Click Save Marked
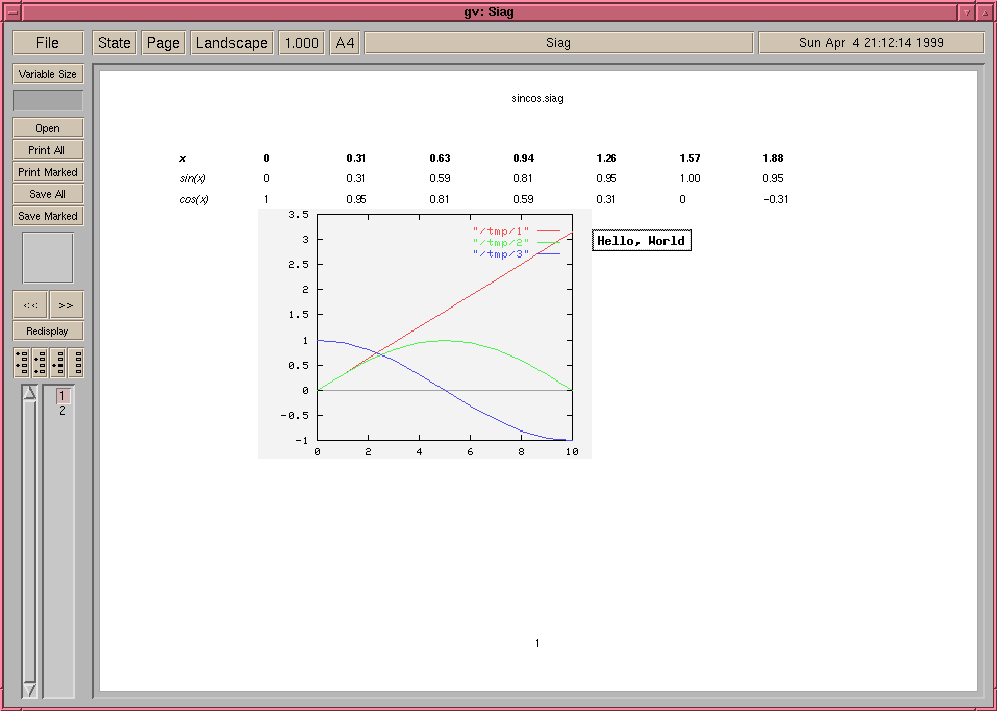The width and height of the screenshot is (997, 711). coord(48,216)
